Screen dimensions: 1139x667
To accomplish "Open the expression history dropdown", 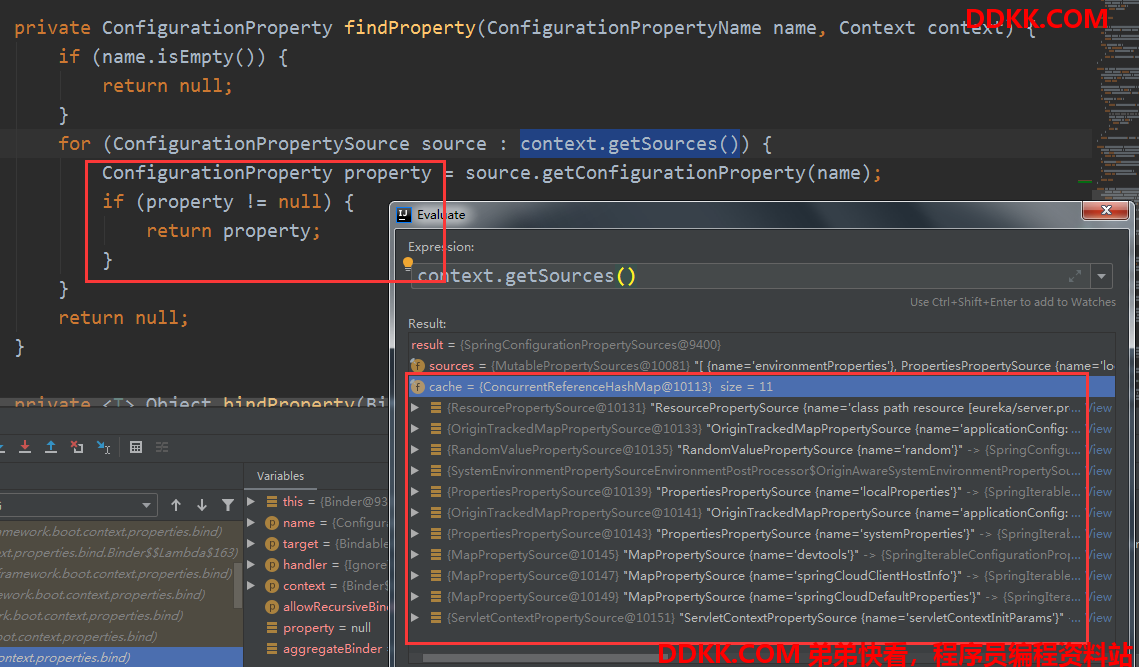I will [x=1102, y=276].
